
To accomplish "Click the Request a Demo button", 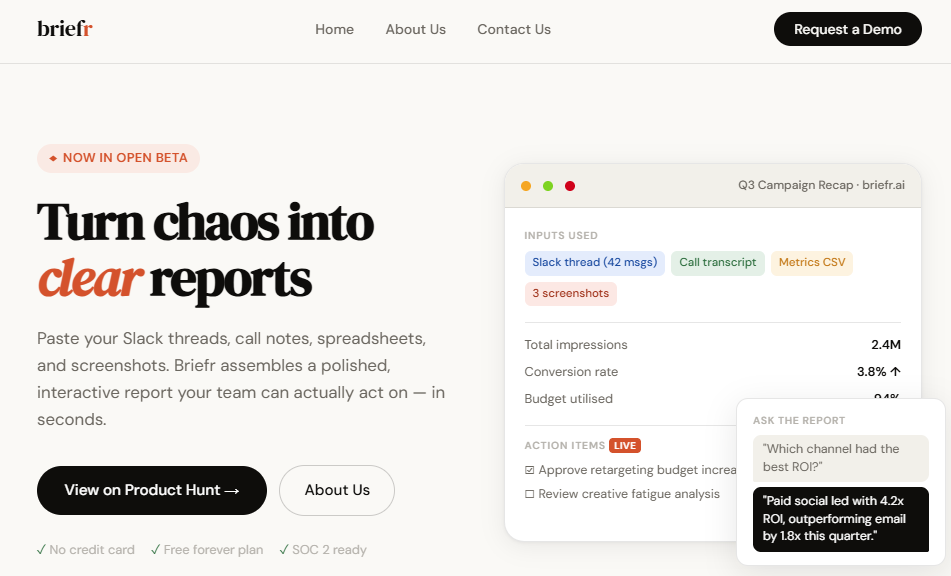I will pos(847,29).
